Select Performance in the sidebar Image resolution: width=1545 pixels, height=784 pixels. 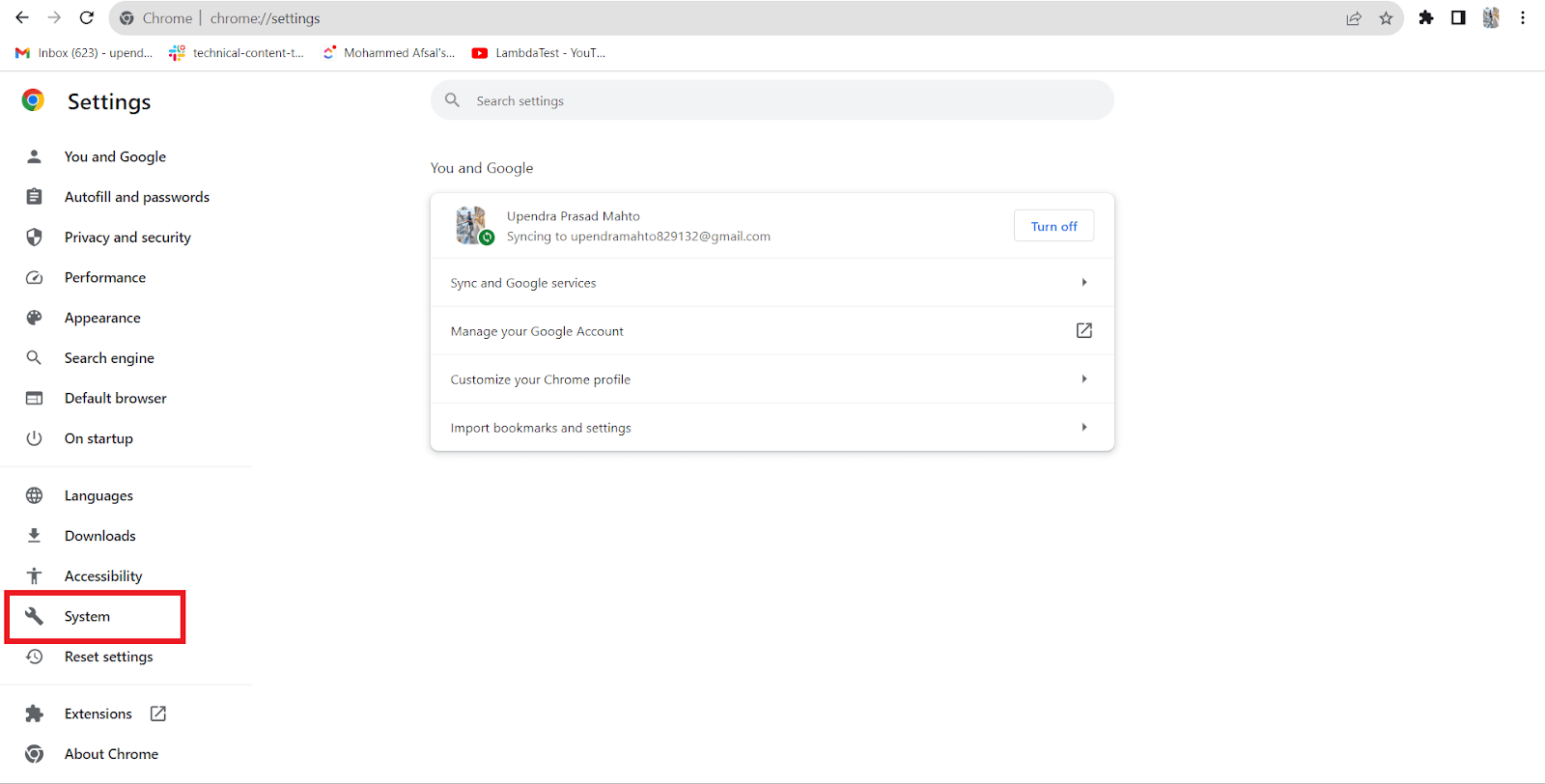pyautogui.click(x=105, y=278)
